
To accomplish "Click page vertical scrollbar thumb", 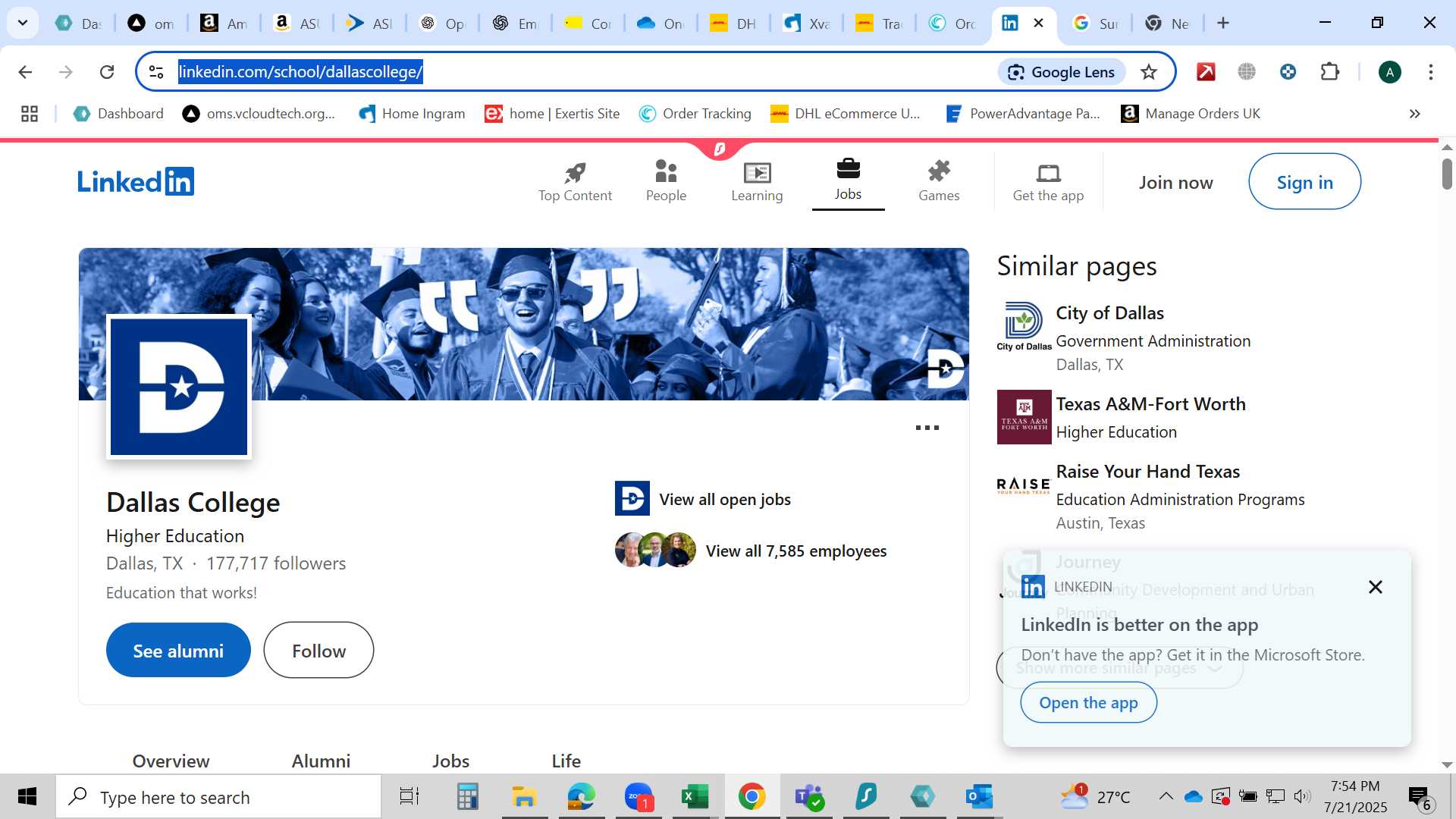I will click(x=1447, y=174).
